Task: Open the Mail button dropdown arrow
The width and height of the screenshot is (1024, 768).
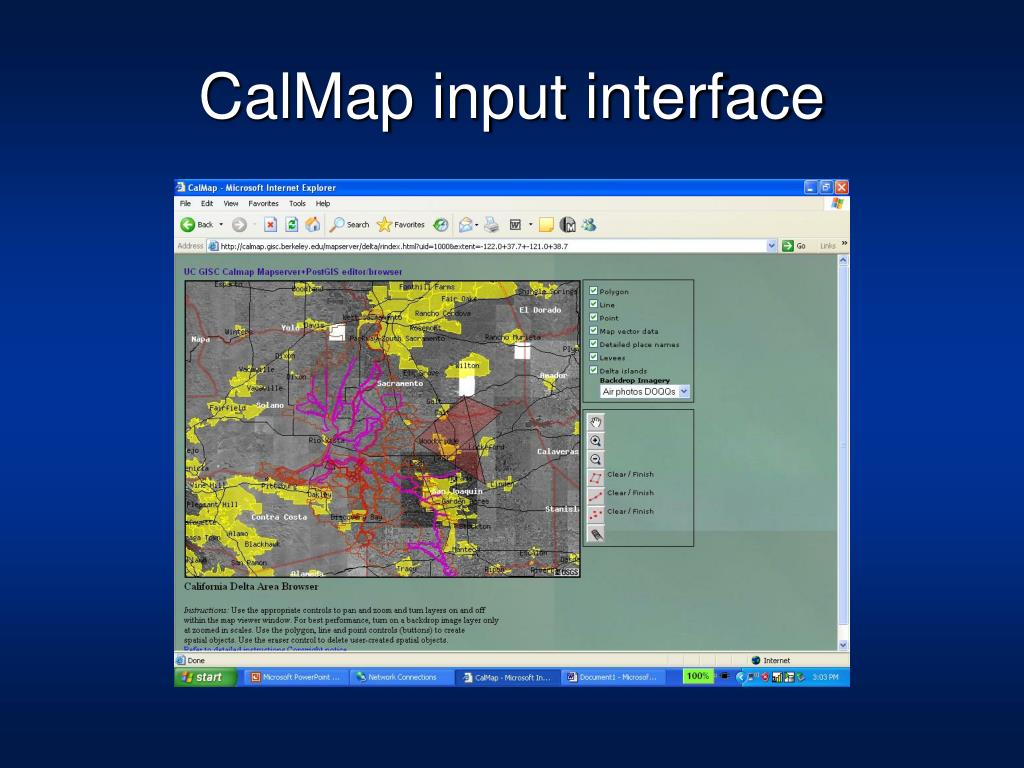Action: (477, 225)
